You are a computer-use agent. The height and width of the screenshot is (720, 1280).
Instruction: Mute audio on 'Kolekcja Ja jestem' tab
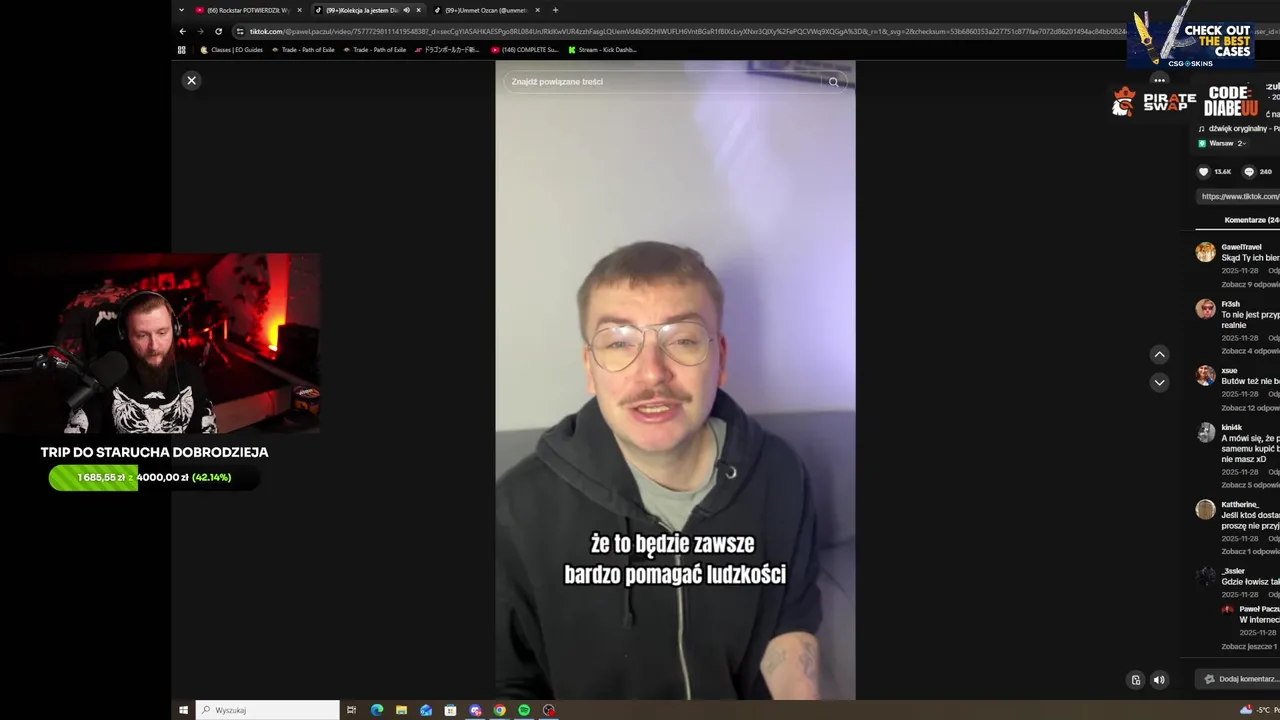click(406, 10)
